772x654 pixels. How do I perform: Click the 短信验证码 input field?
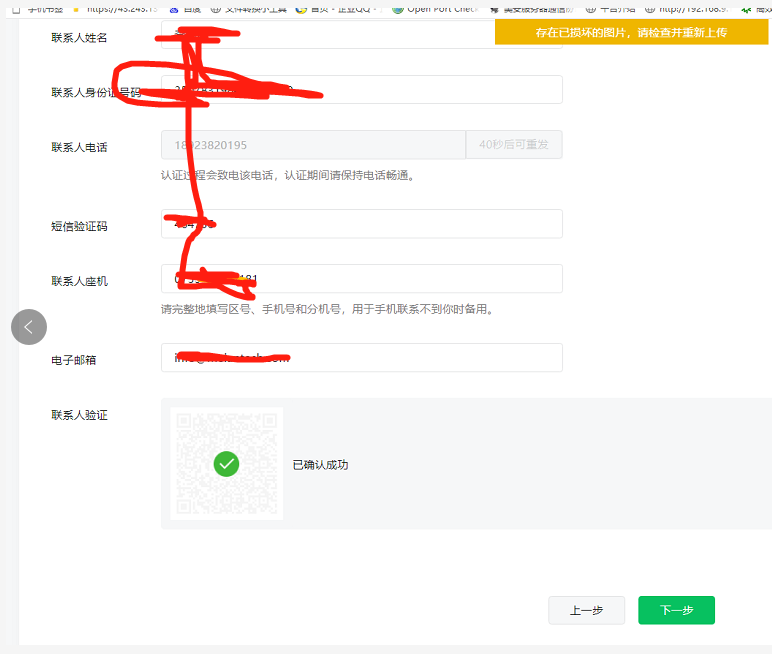tap(362, 224)
